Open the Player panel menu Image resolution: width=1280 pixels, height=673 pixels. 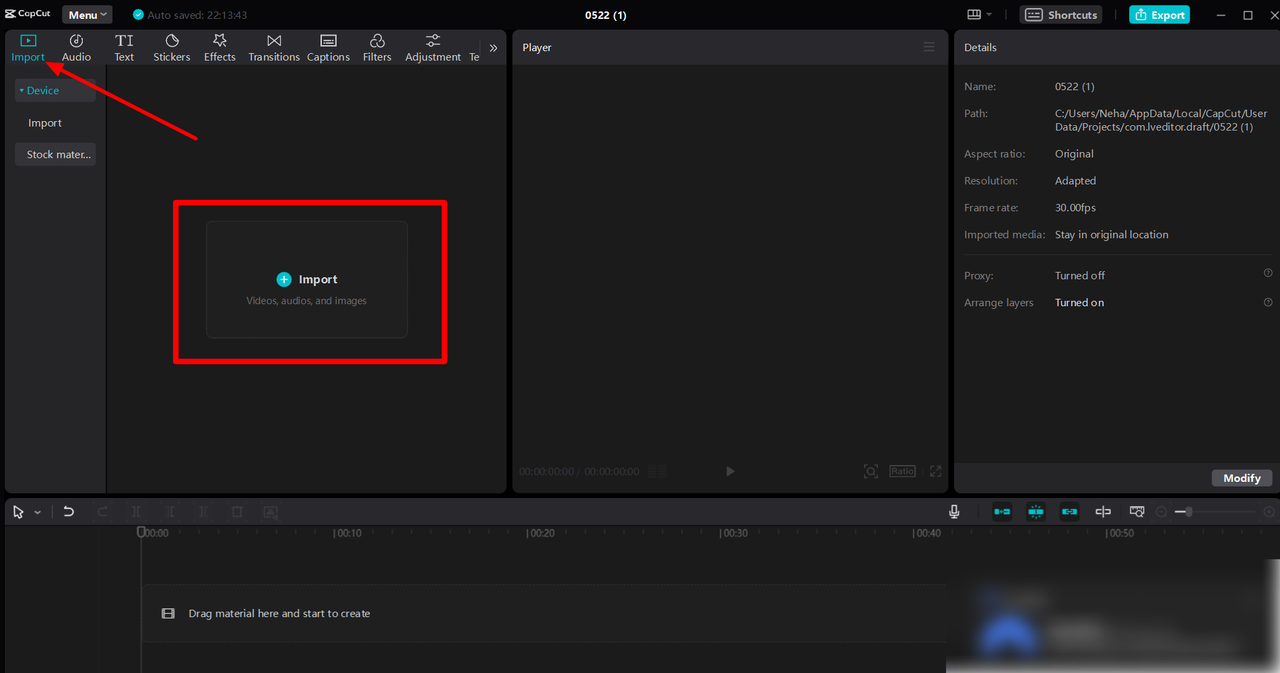tap(929, 47)
